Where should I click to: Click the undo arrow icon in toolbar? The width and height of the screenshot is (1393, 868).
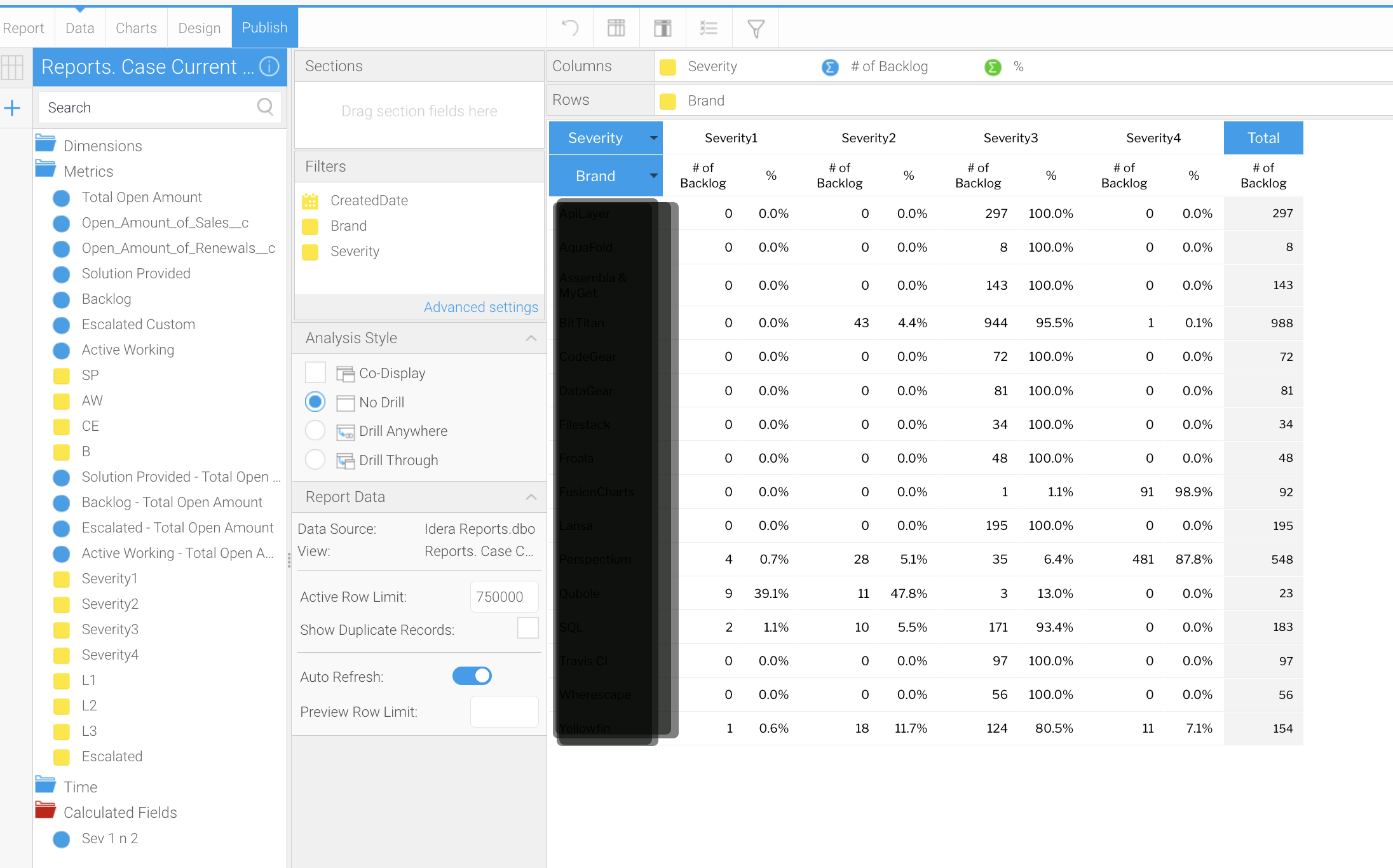[570, 28]
